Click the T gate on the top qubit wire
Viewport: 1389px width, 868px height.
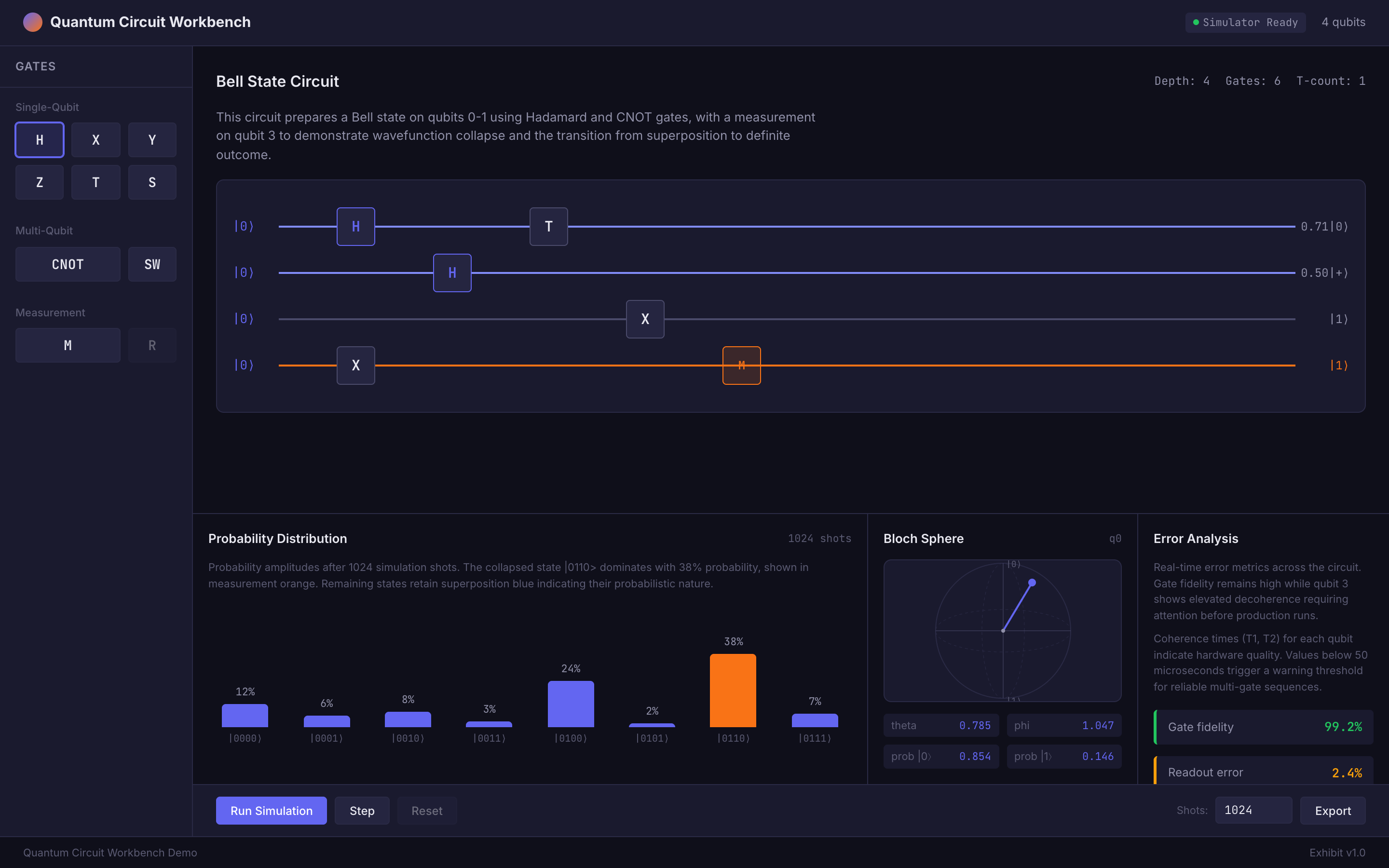click(x=547, y=226)
